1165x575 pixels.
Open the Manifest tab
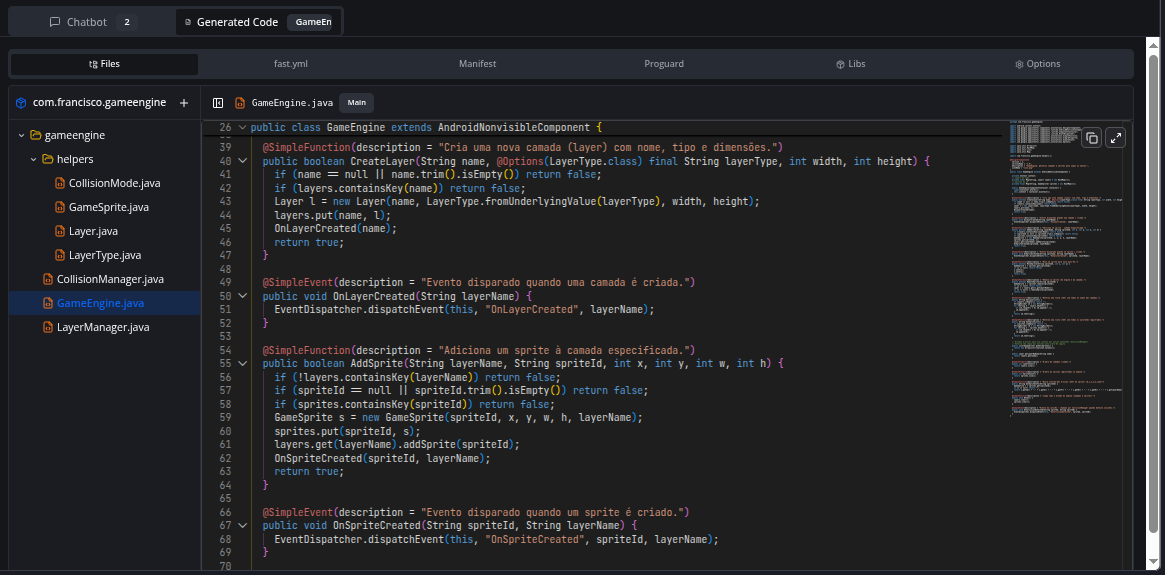(477, 64)
